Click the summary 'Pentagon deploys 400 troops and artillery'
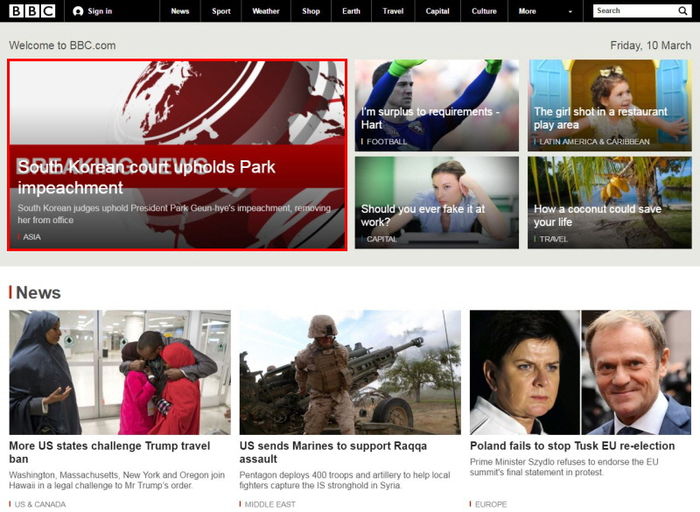This screenshot has width=700, height=512. coord(345,480)
